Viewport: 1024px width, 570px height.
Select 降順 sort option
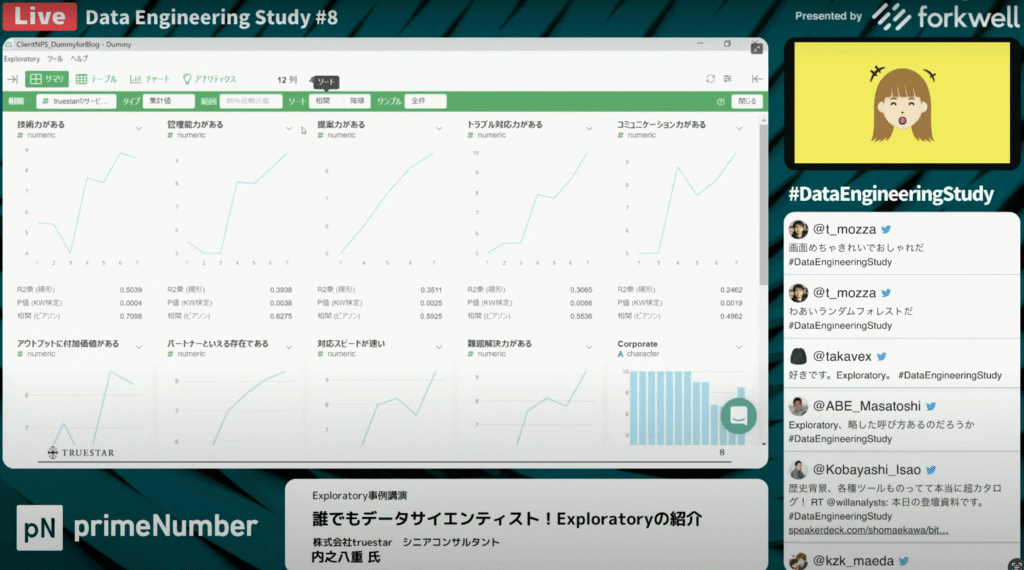point(356,101)
